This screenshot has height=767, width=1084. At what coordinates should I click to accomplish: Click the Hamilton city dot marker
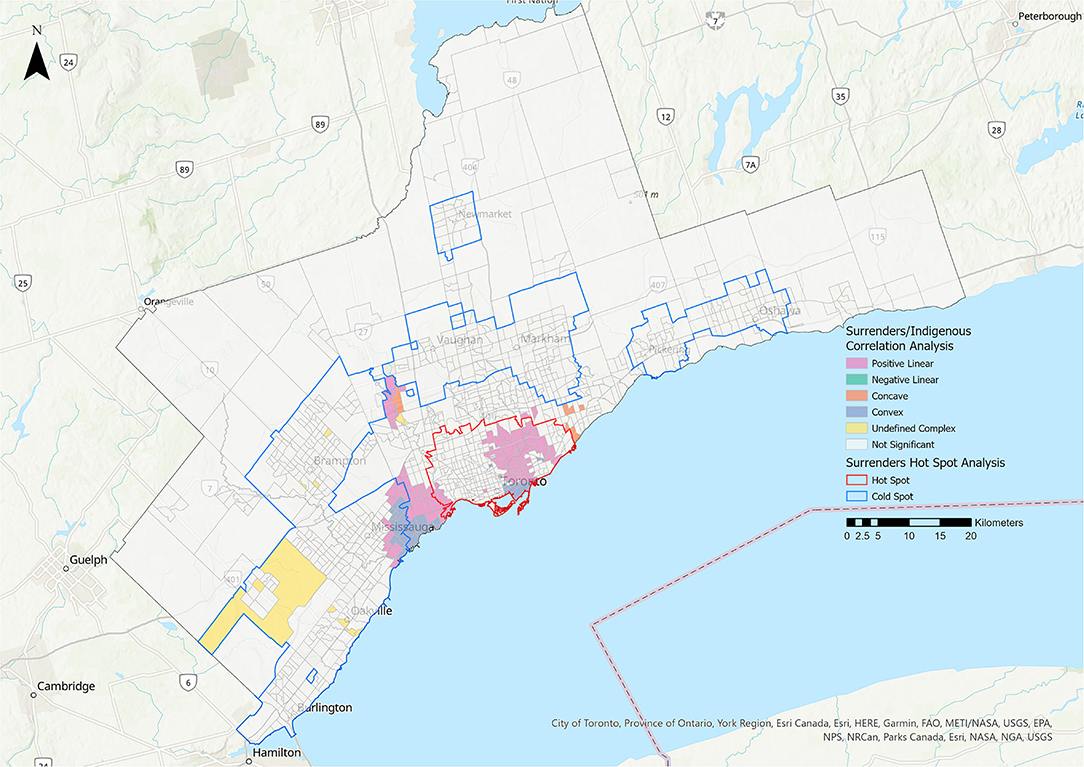click(249, 761)
